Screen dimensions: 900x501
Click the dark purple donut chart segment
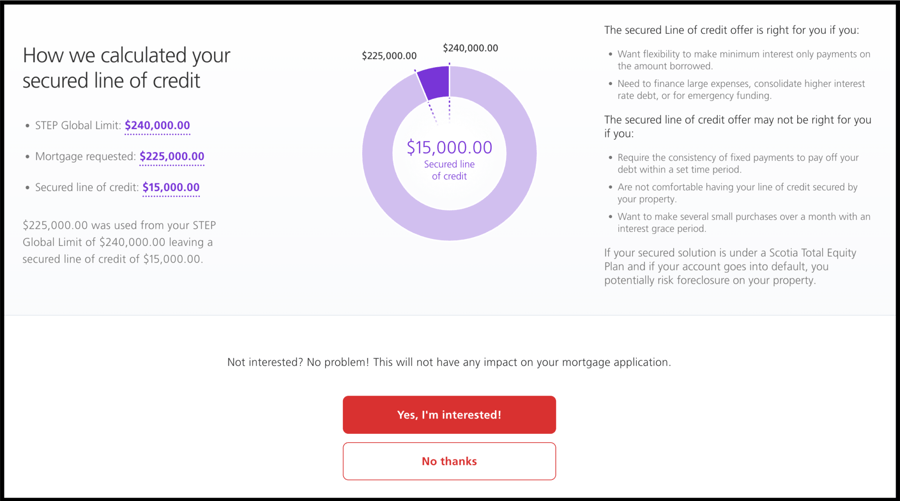point(434,82)
